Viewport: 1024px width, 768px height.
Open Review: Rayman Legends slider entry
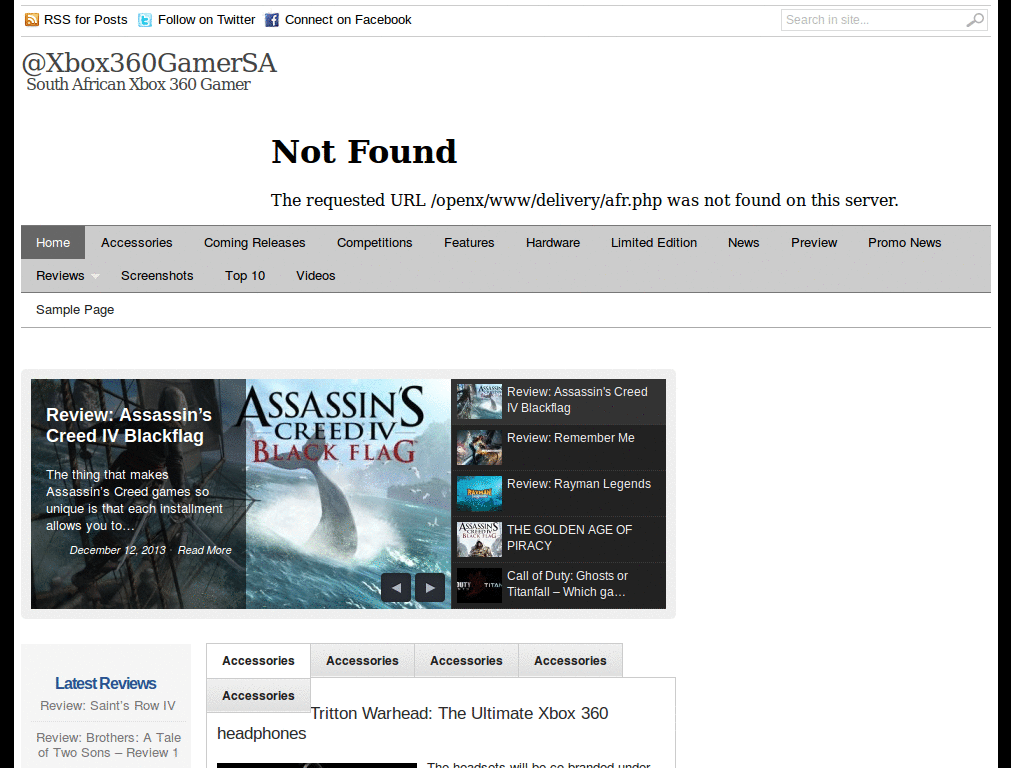pyautogui.click(x=579, y=484)
